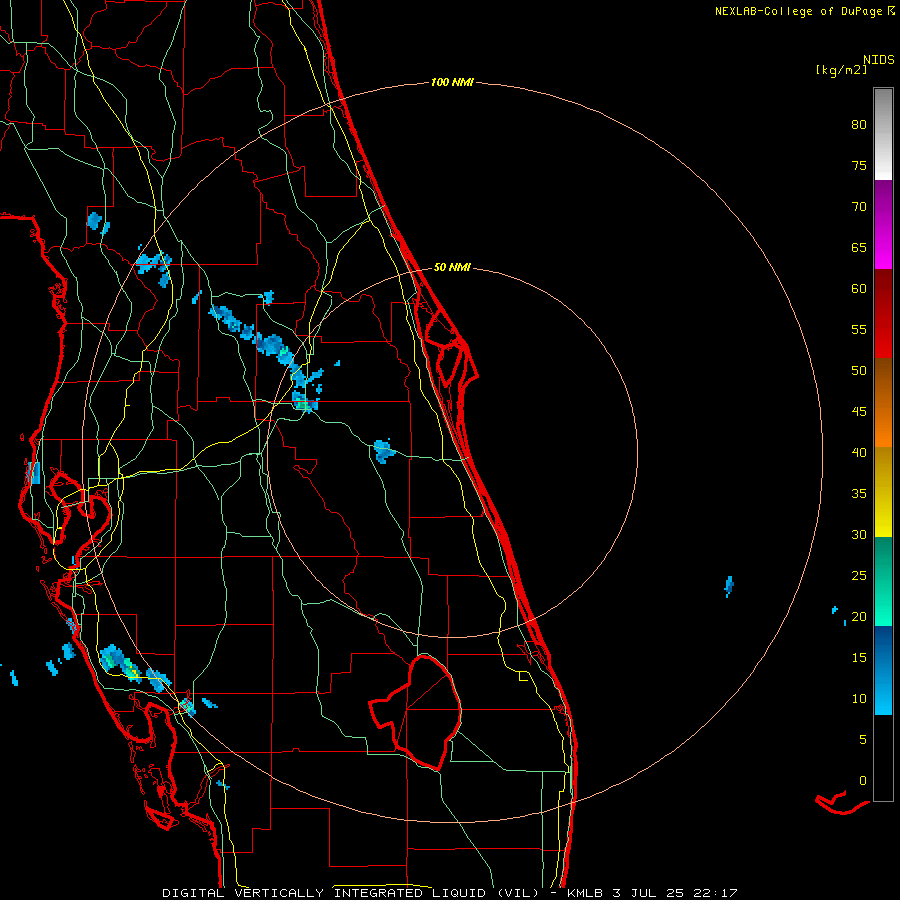Image resolution: width=900 pixels, height=900 pixels.
Task: Select the white-gray 75-85 color scale segment
Action: click(883, 134)
